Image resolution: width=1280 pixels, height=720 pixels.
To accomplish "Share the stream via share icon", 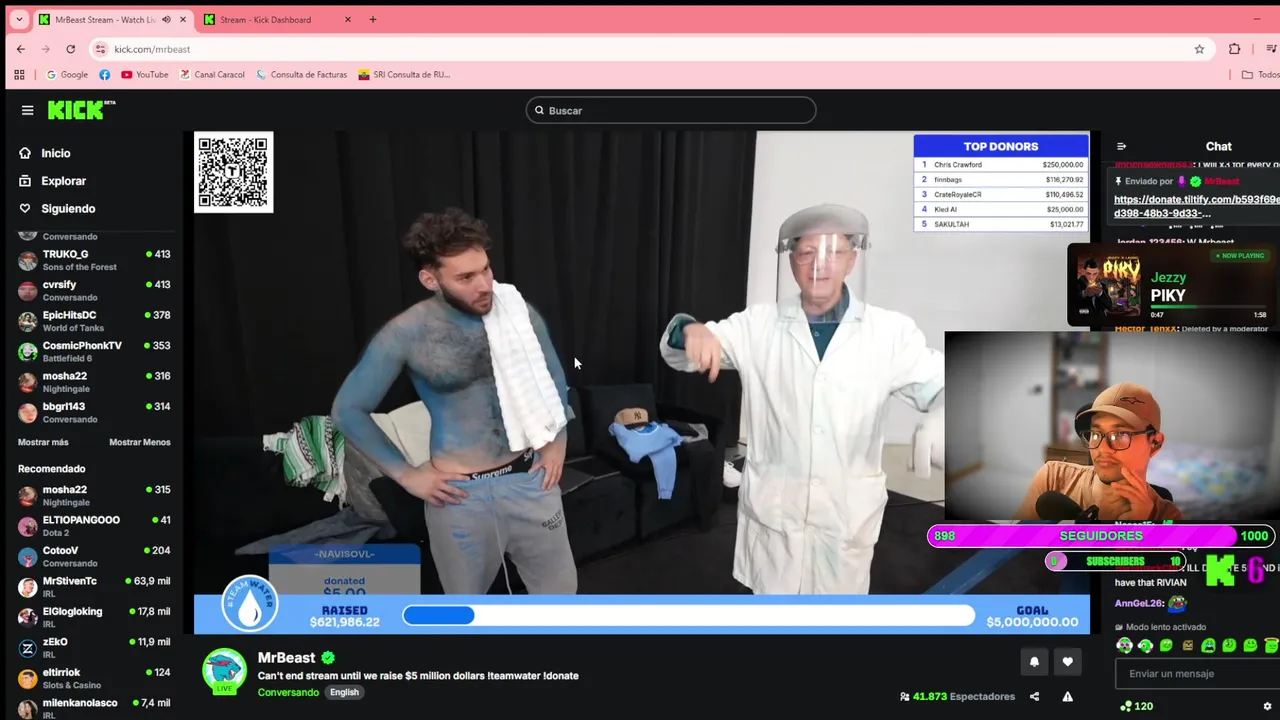I will coord(1034,697).
